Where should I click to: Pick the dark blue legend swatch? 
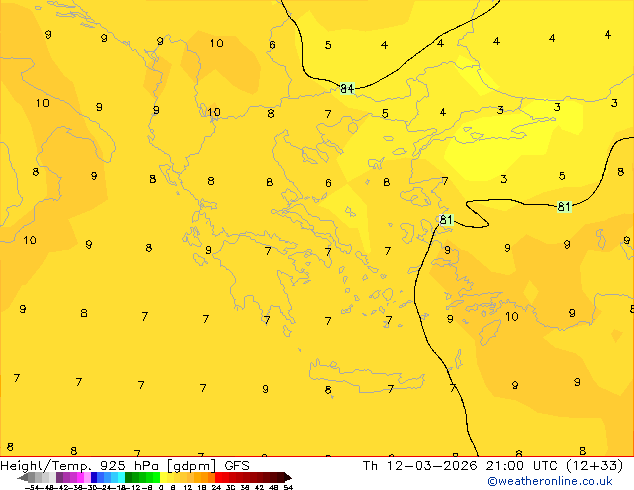[94, 477]
